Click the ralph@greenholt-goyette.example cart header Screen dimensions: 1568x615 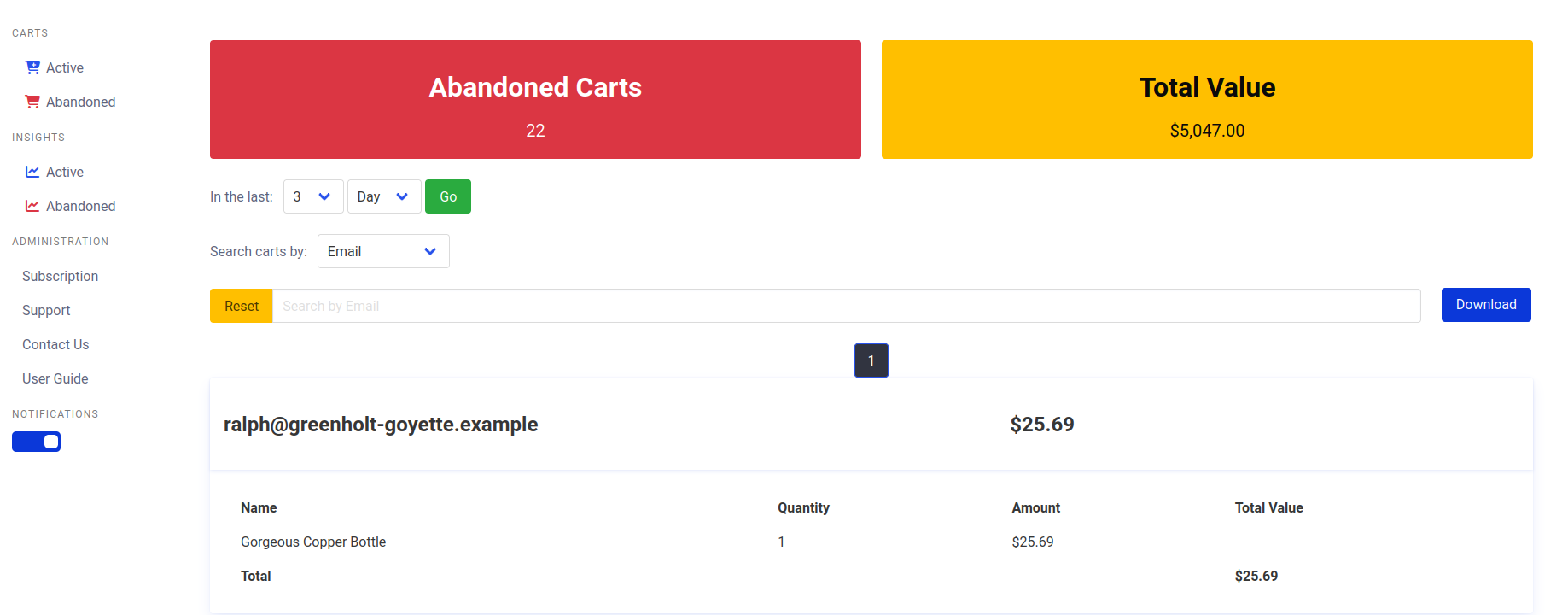click(871, 425)
